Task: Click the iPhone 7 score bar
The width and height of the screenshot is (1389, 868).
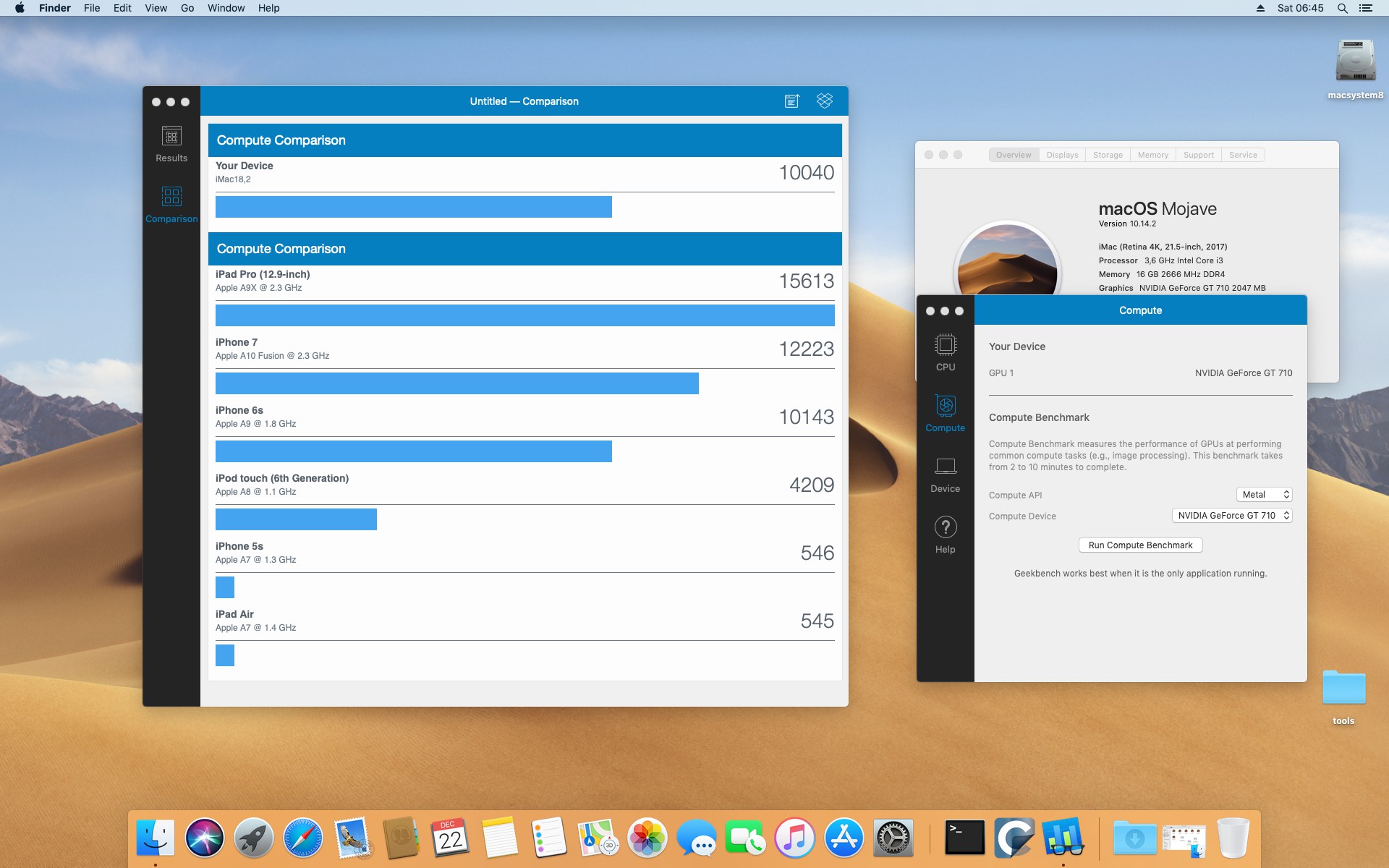Action: 456,383
